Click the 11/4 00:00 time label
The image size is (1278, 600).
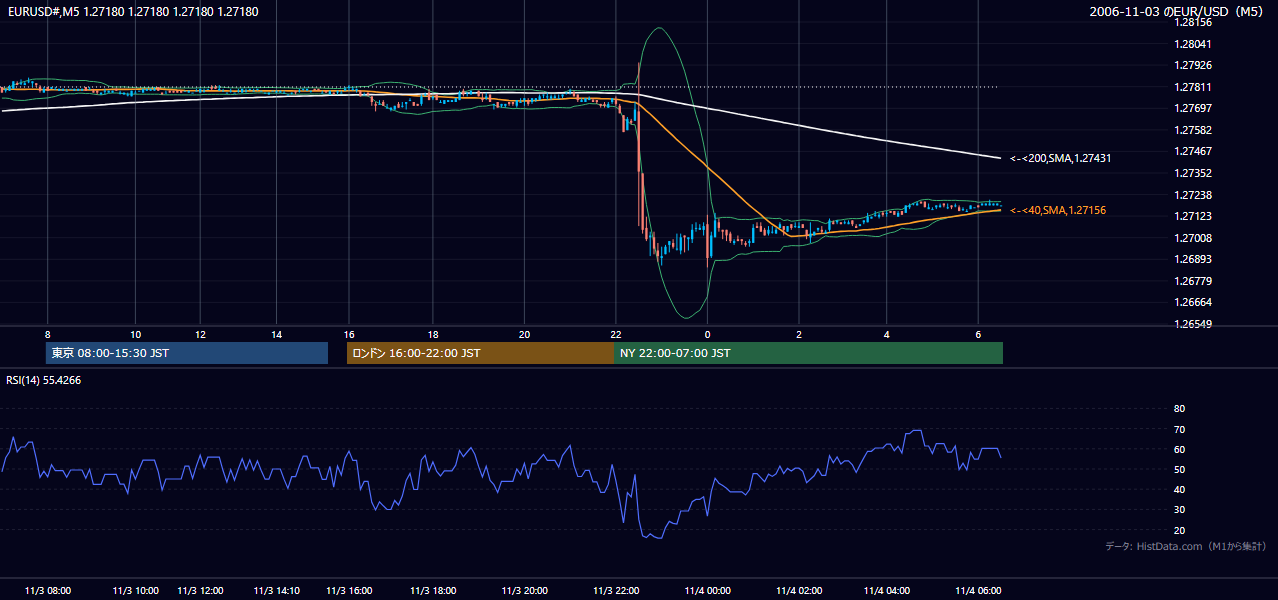709,590
